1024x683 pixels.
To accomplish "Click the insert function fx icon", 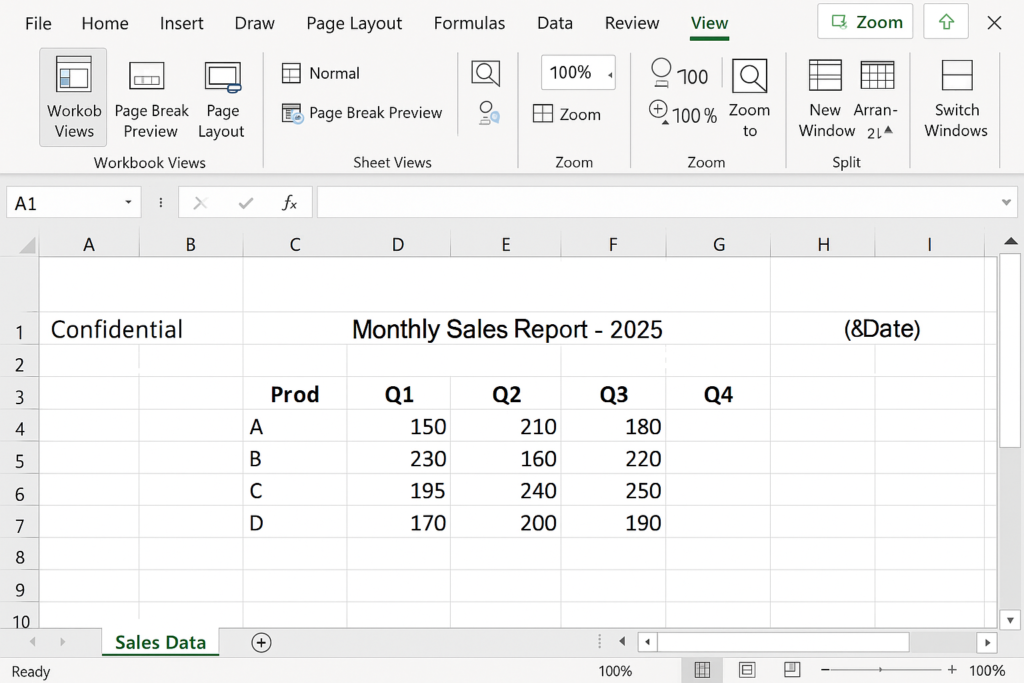I will (289, 203).
